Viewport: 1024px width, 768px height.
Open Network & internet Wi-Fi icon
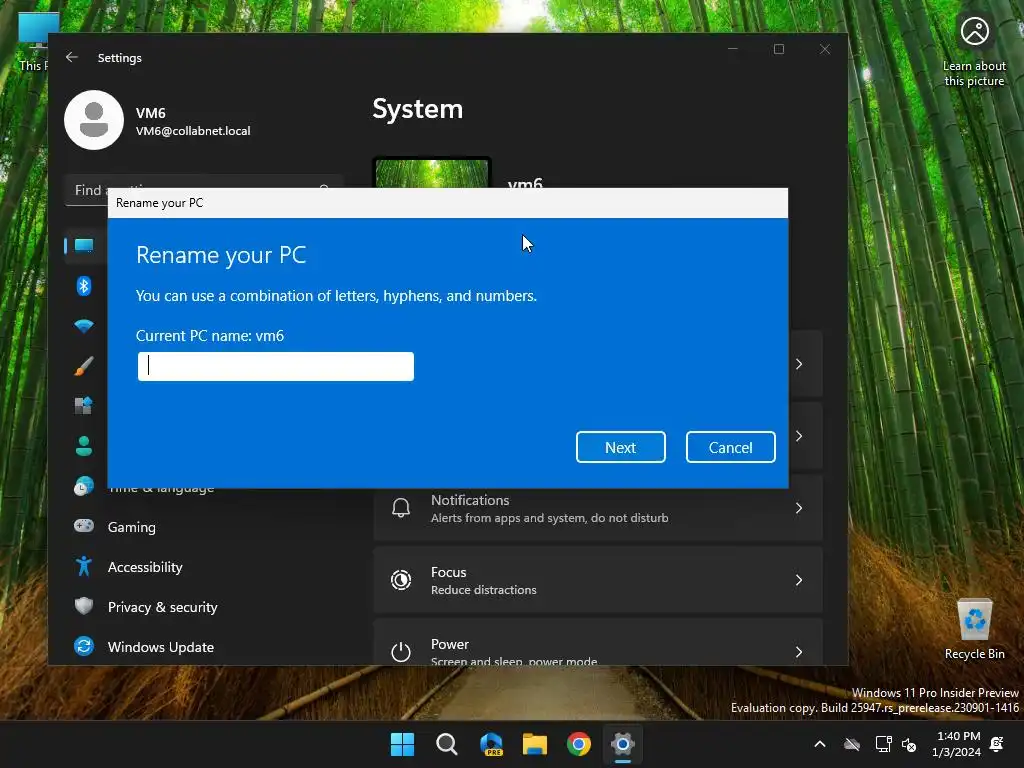[x=84, y=326]
